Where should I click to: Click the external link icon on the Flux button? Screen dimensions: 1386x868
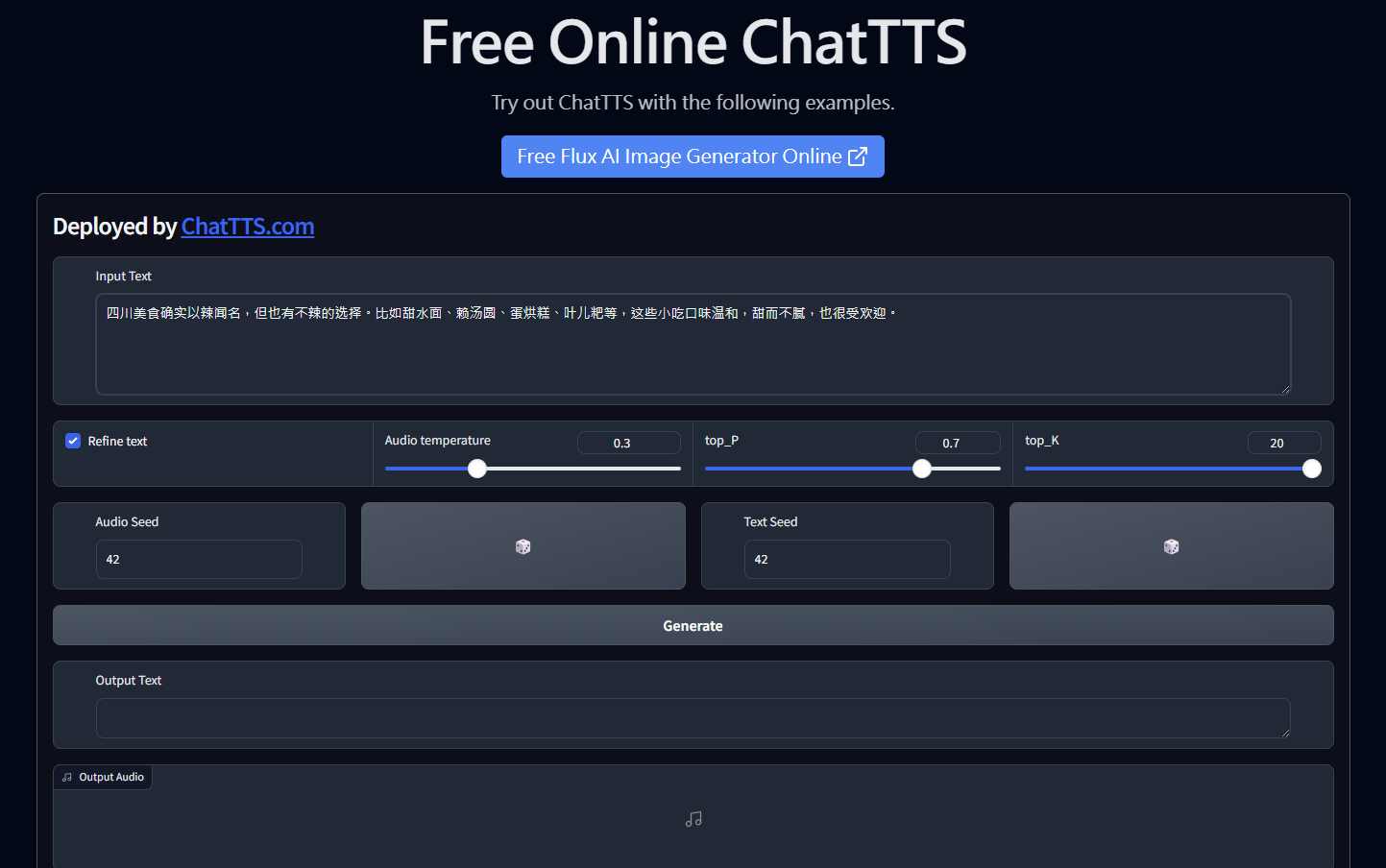[857, 156]
